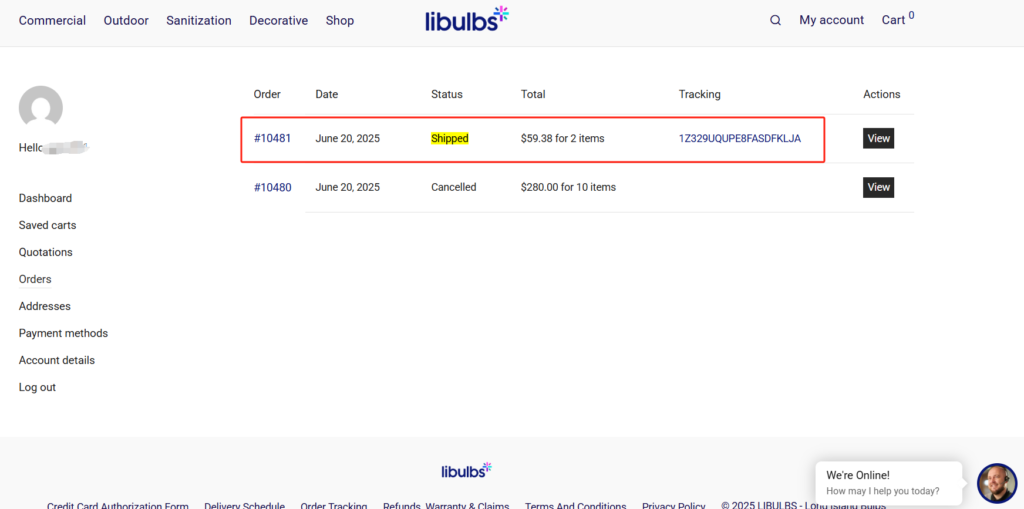Open chat via agent avatar icon
Screen dimensions: 1024x509
(996, 483)
